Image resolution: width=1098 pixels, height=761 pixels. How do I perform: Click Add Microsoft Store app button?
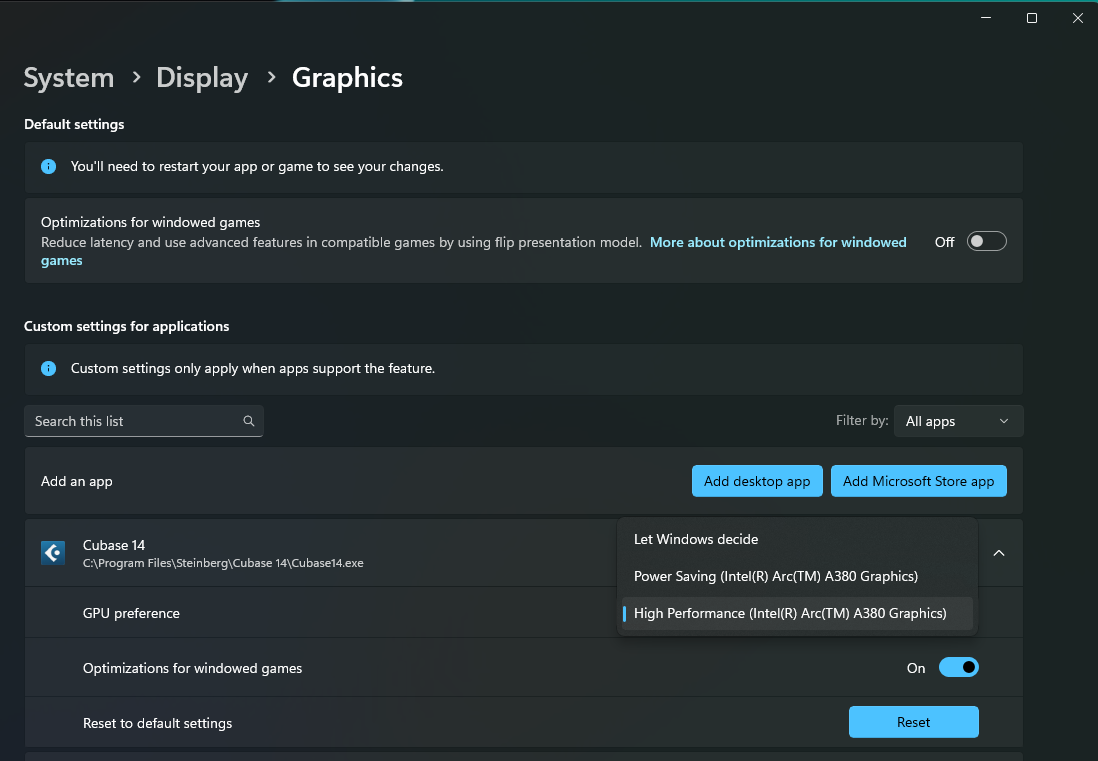pos(918,481)
